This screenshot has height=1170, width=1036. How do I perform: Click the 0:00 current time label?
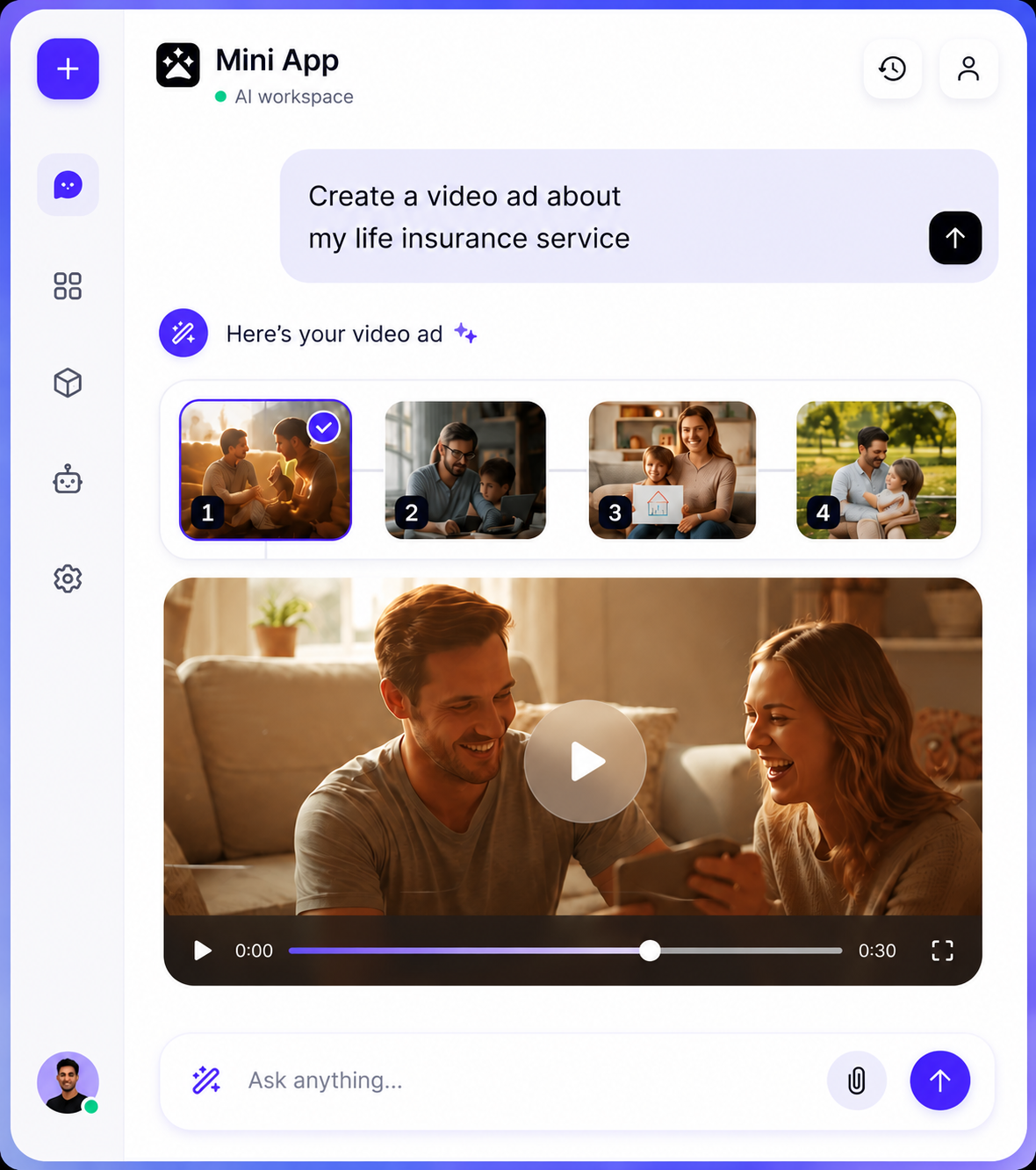(254, 951)
